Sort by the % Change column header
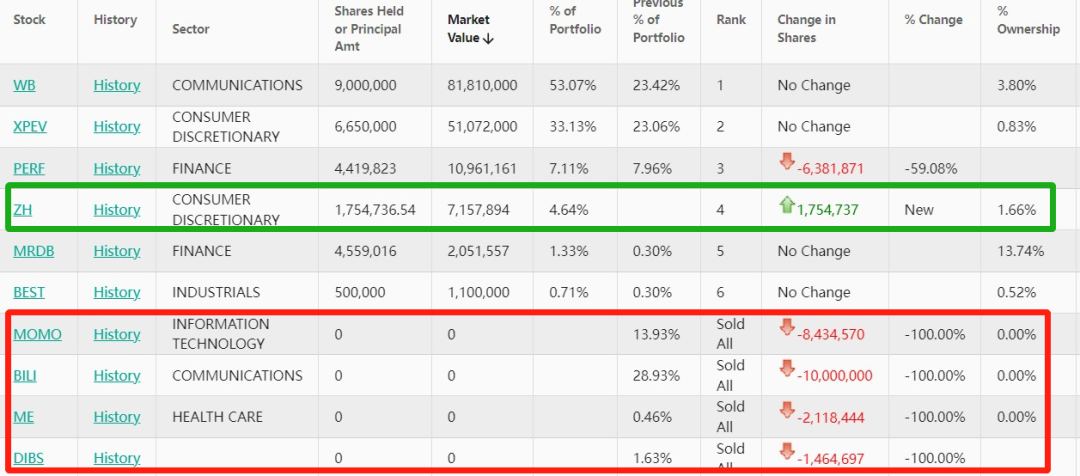 click(933, 20)
